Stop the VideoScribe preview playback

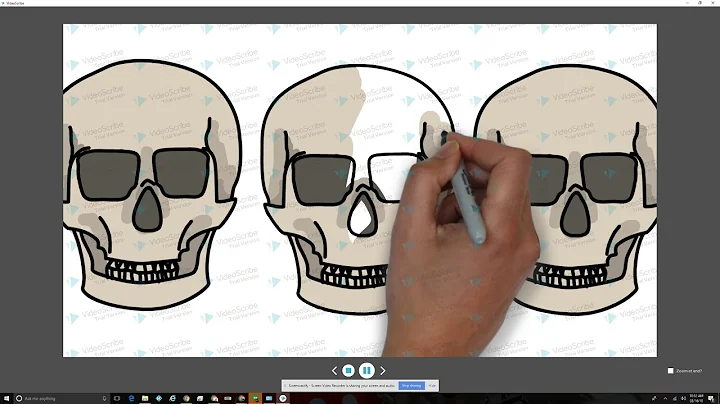tap(349, 370)
